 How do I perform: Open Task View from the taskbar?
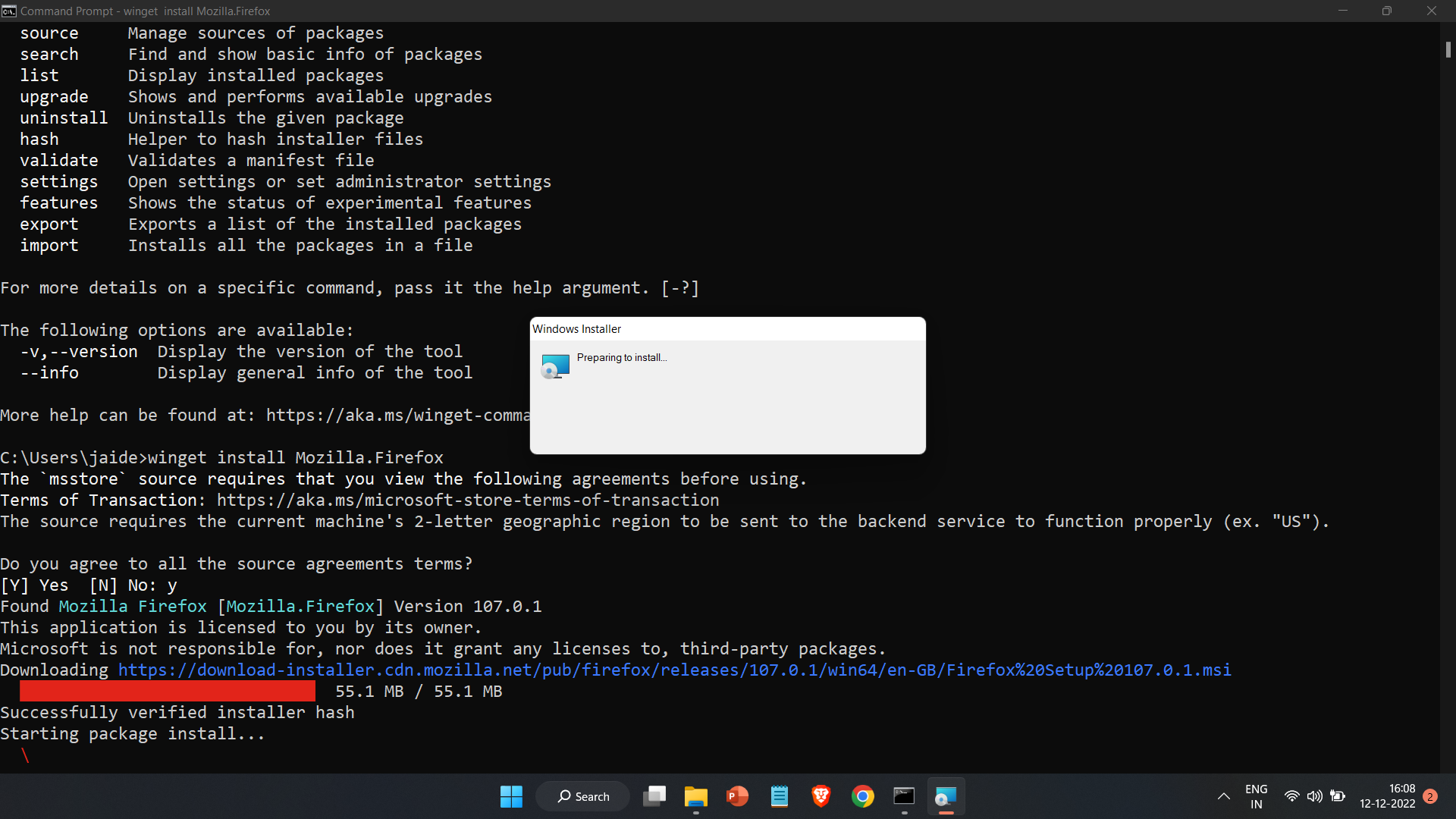point(654,796)
